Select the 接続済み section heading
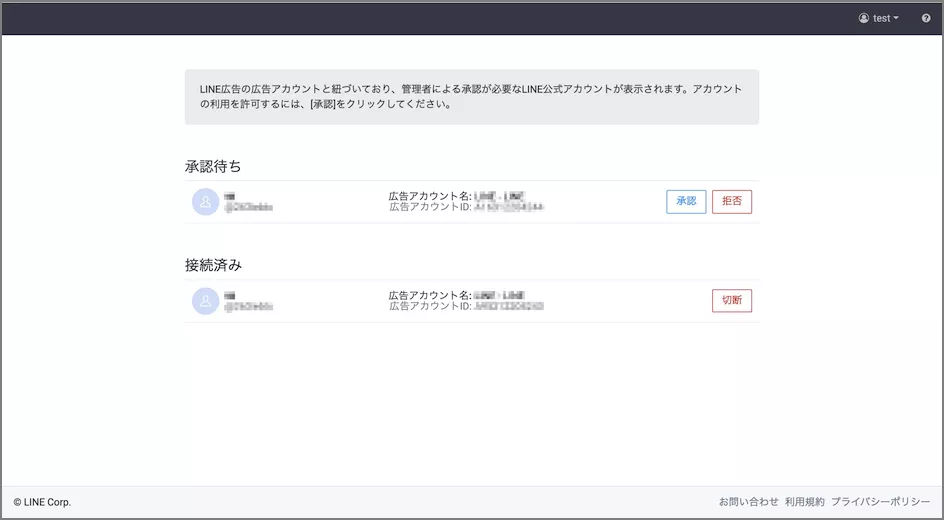This screenshot has height=520, width=944. pos(213,265)
